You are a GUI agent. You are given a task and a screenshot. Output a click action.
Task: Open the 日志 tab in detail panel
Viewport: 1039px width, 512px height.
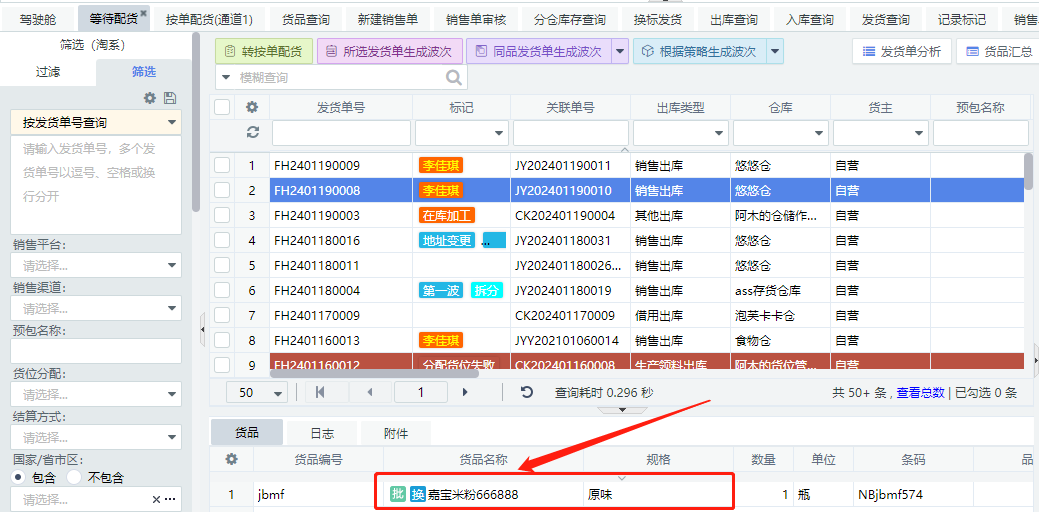pos(321,433)
